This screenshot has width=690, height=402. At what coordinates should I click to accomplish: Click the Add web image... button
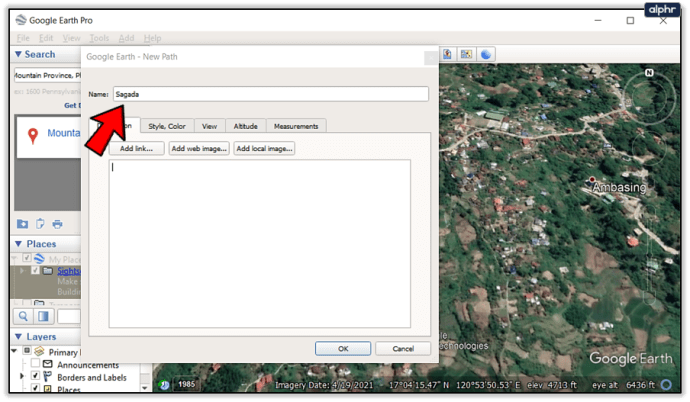[199, 148]
